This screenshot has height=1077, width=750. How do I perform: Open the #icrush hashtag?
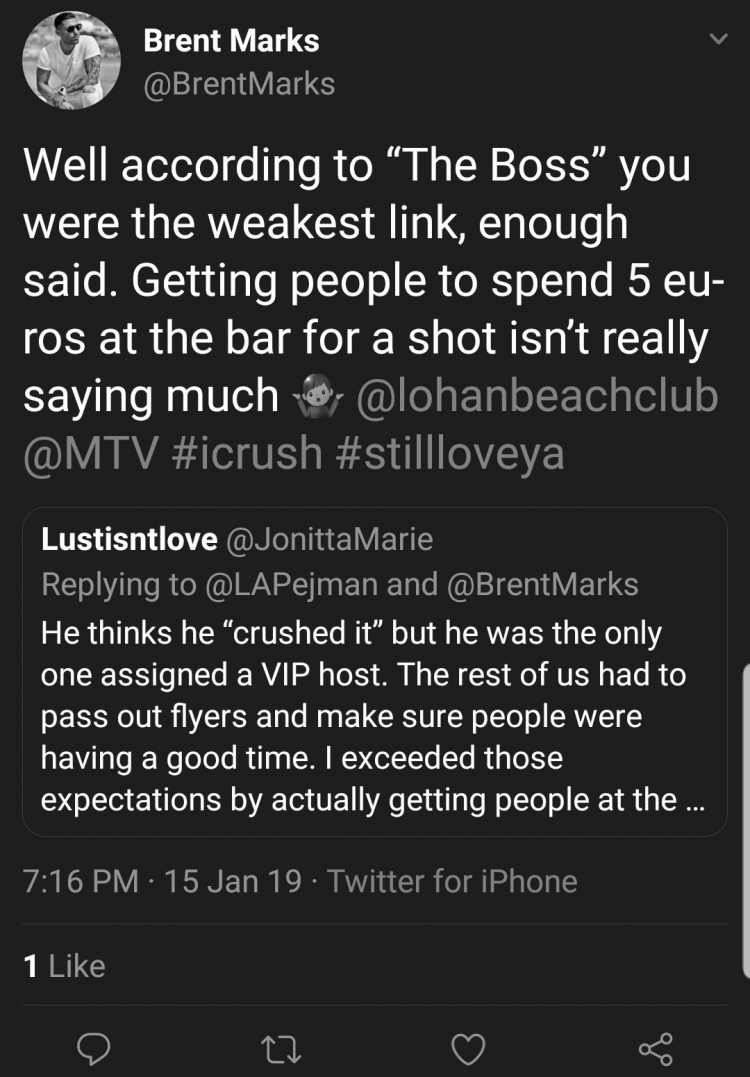click(247, 454)
